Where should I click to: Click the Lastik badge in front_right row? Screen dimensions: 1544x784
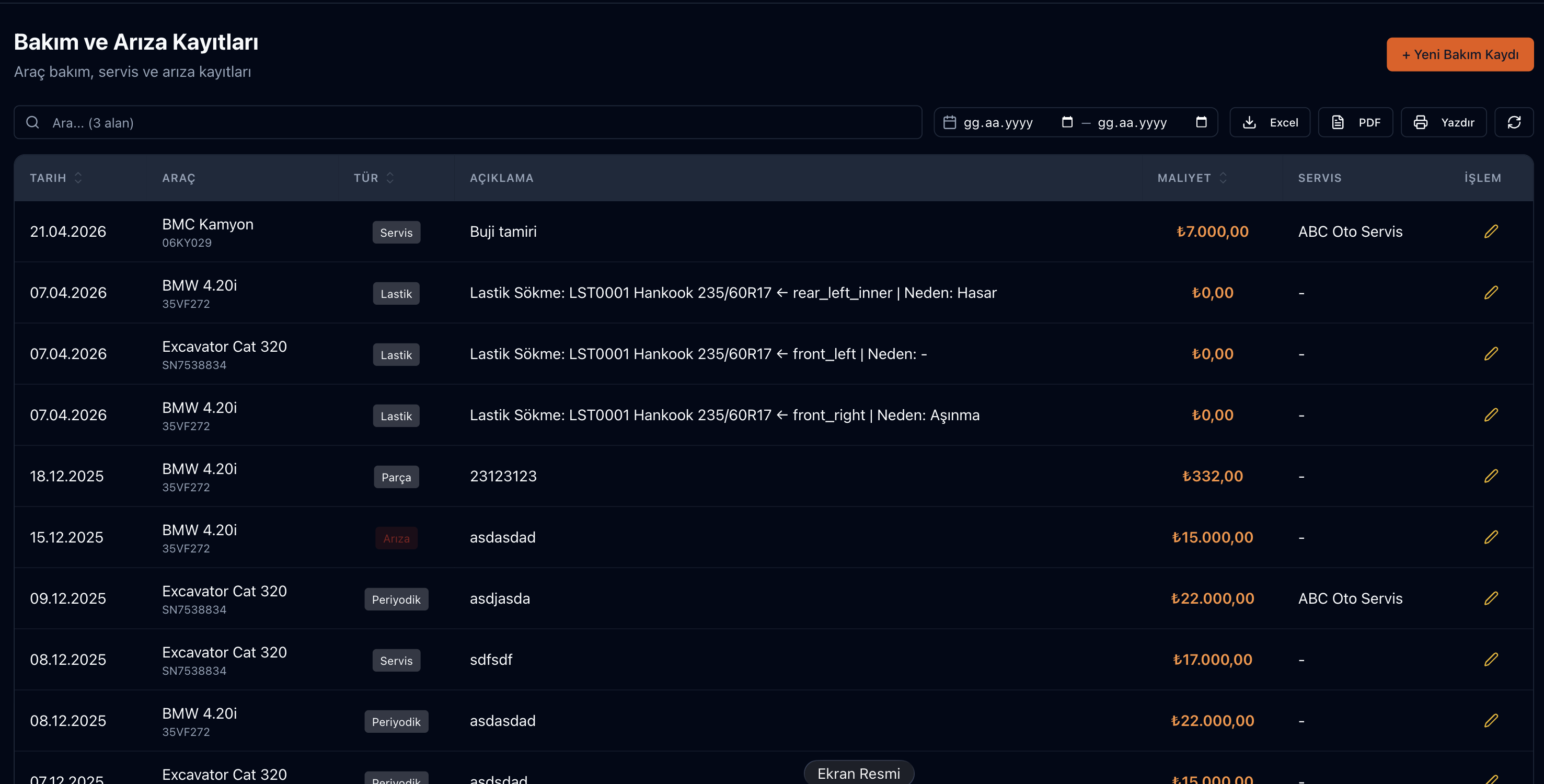coord(396,416)
